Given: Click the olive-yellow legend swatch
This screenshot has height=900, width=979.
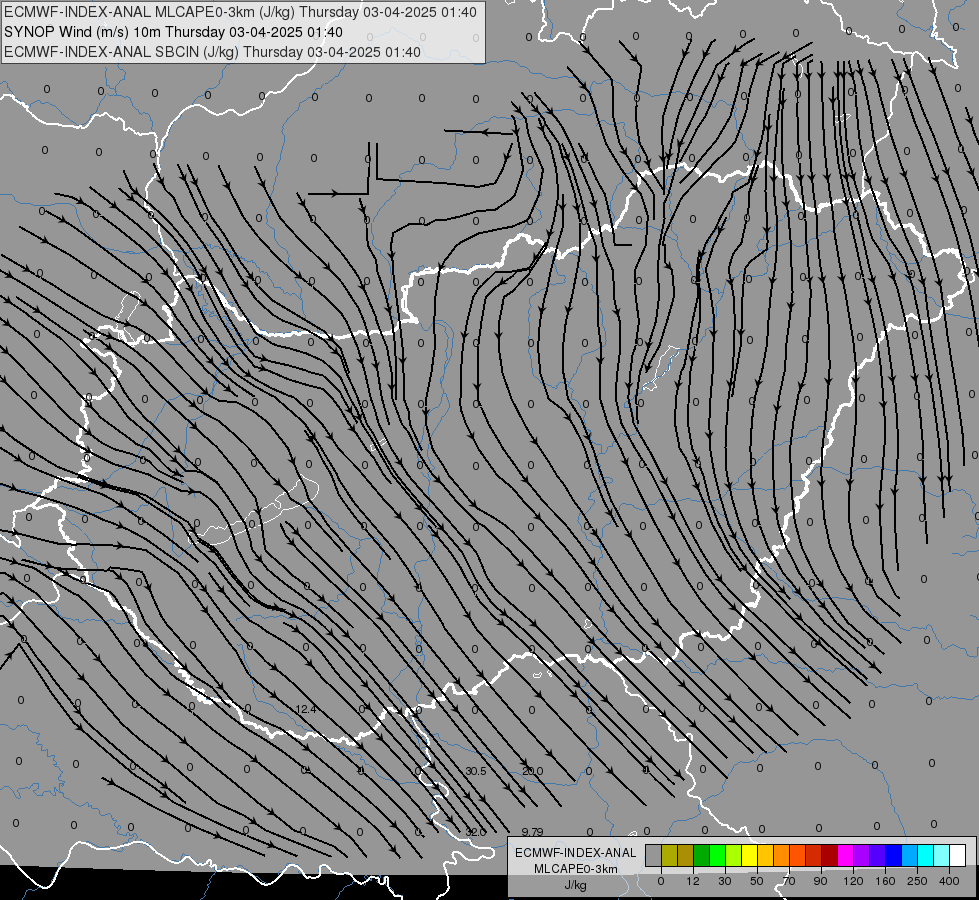Looking at the screenshot, I should coord(669,855).
